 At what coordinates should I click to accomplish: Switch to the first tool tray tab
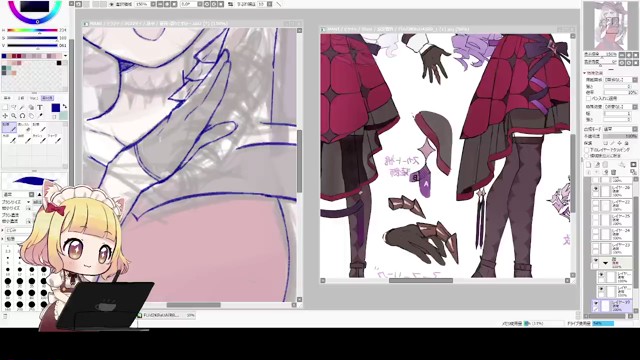point(8,98)
